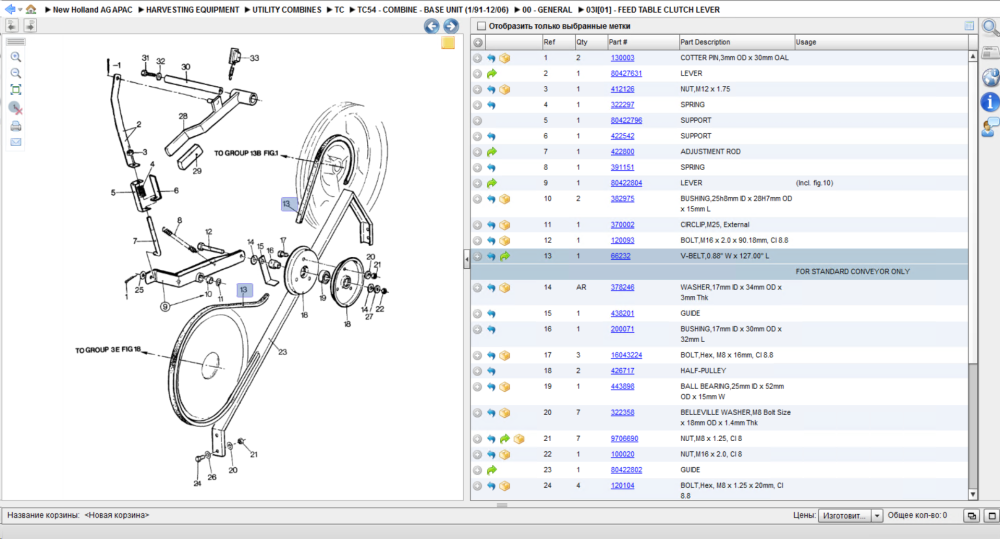Enable 'Отобразить только выбранные метки' checkbox
This screenshot has width=1000, height=539.
[482, 26]
